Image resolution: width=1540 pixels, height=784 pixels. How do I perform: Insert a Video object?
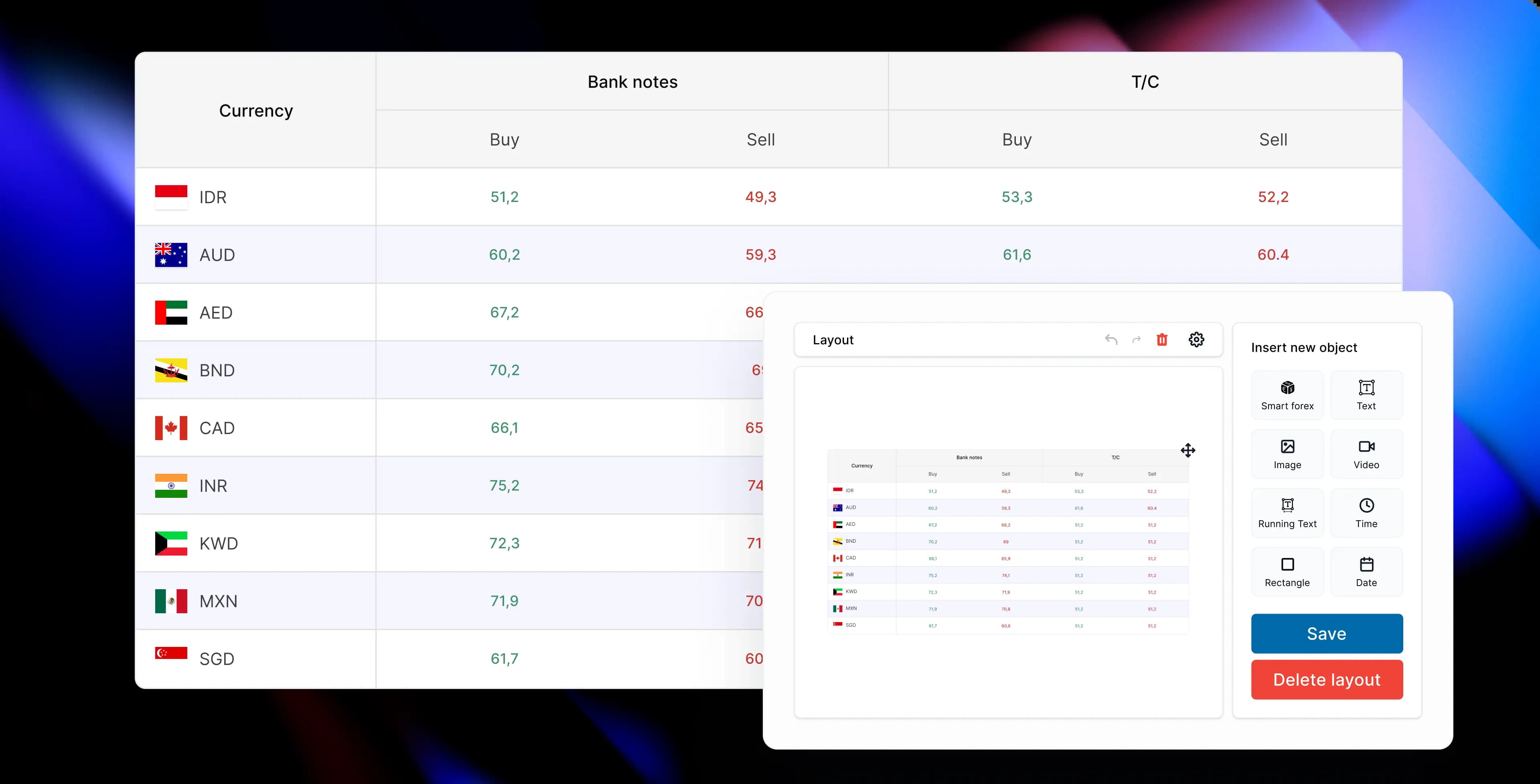point(1366,454)
